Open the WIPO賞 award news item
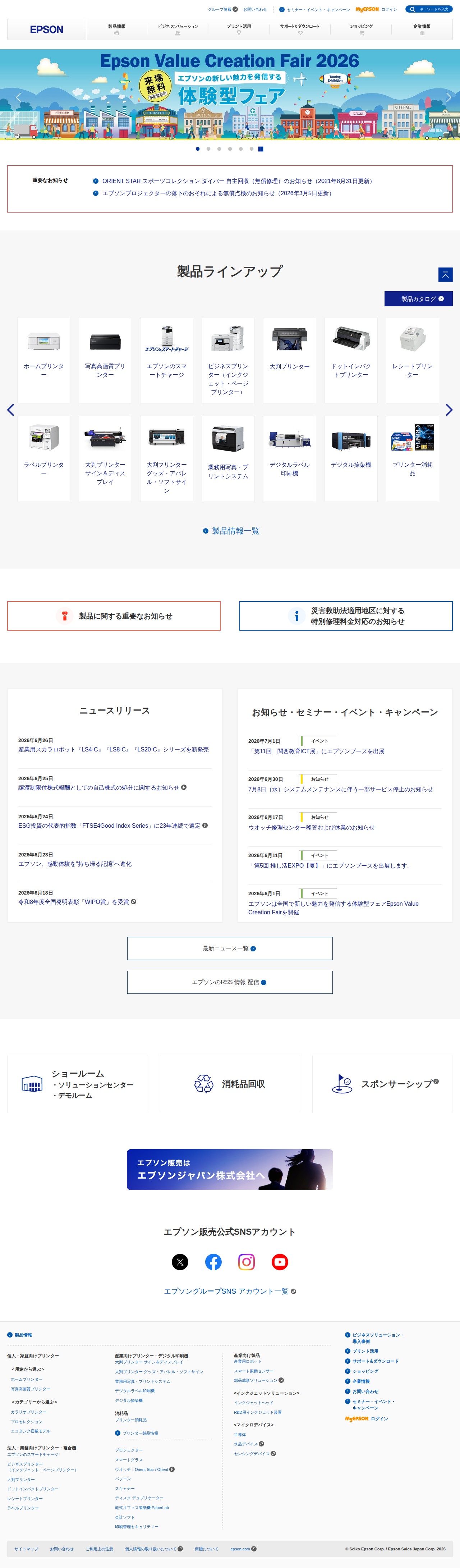 pos(77,901)
